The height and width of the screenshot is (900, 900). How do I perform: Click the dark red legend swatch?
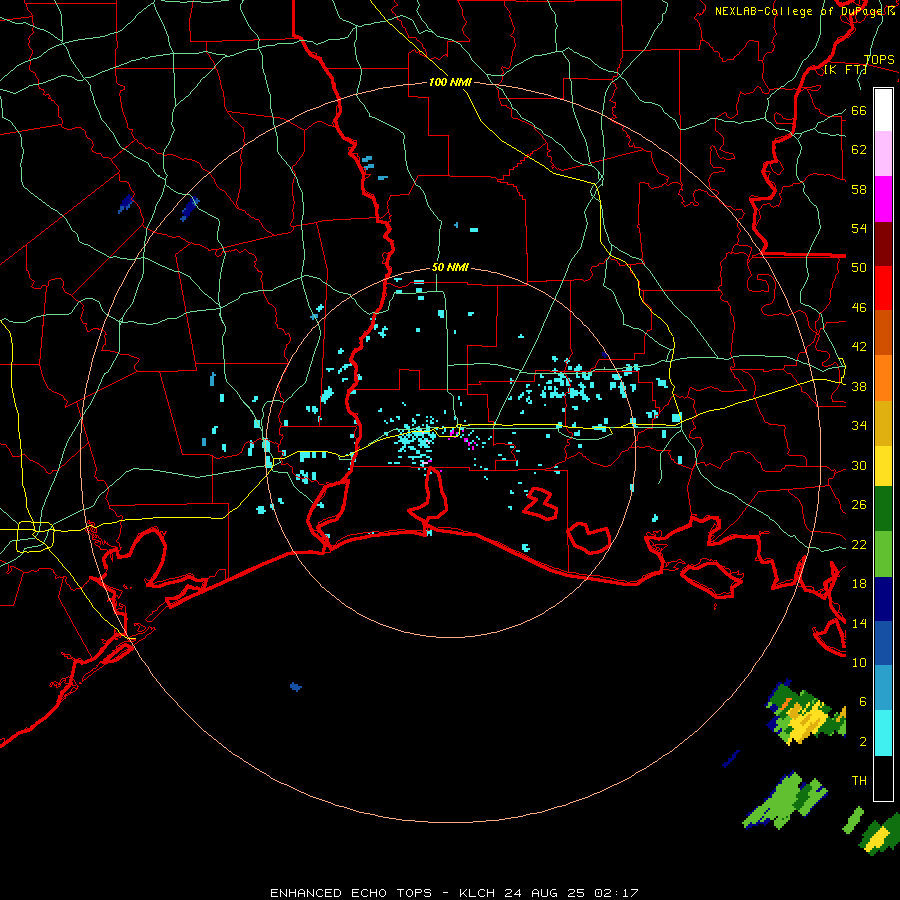click(883, 243)
